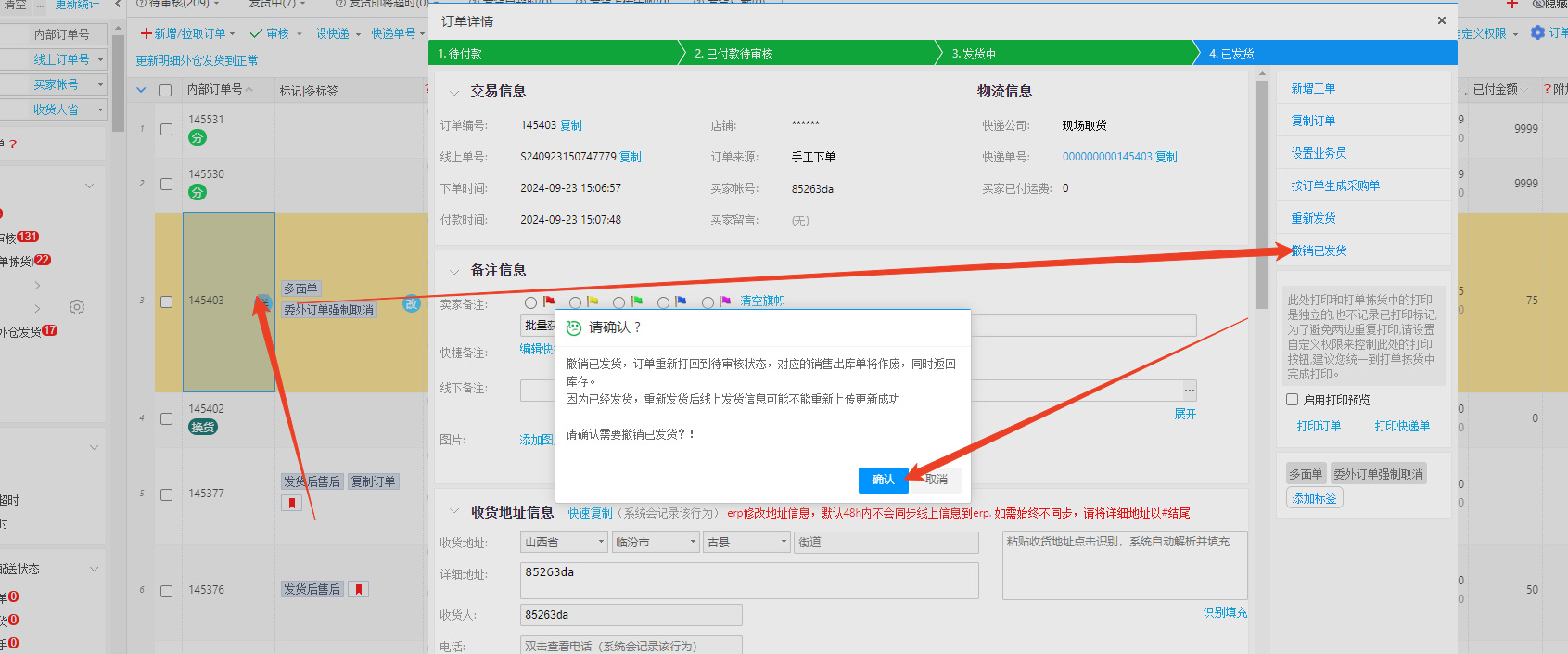Screen dimensions: 1568x654
Task: Click the 详细地址 input field
Action: pyautogui.click(x=749, y=580)
